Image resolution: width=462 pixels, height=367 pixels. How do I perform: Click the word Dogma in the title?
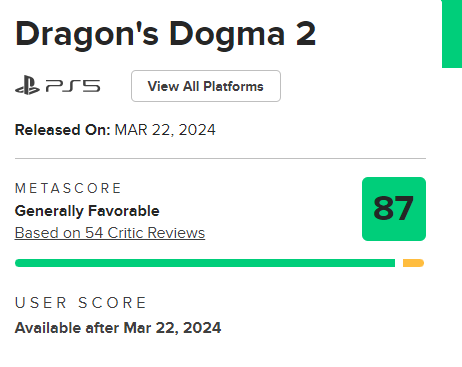[x=227, y=35]
